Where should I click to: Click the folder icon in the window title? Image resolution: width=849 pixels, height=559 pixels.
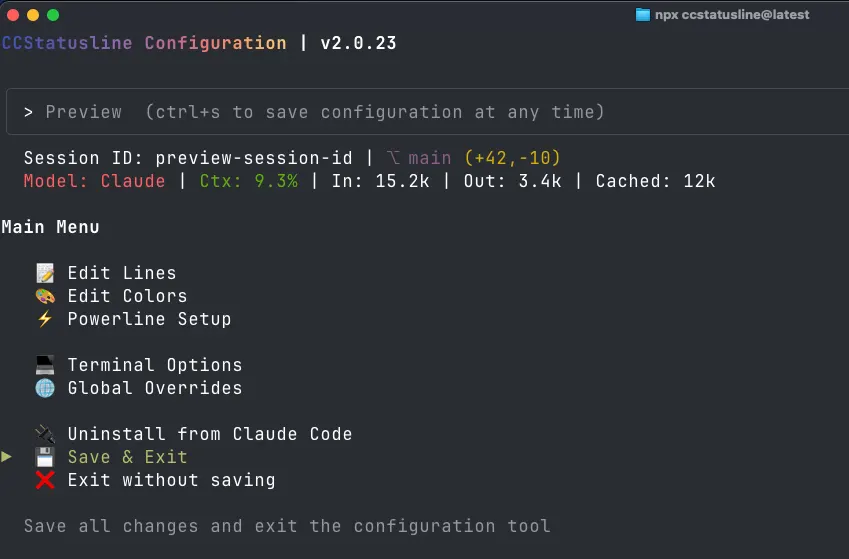[643, 15]
